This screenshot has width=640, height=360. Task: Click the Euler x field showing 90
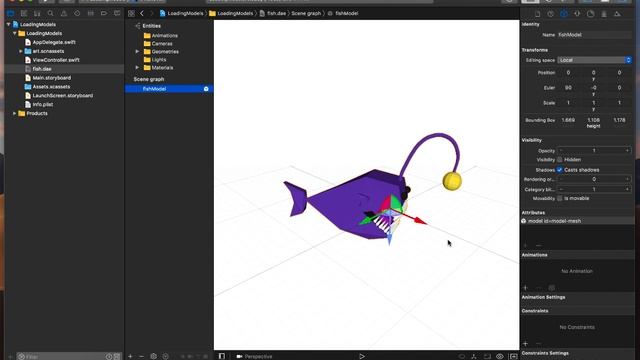[x=568, y=88]
